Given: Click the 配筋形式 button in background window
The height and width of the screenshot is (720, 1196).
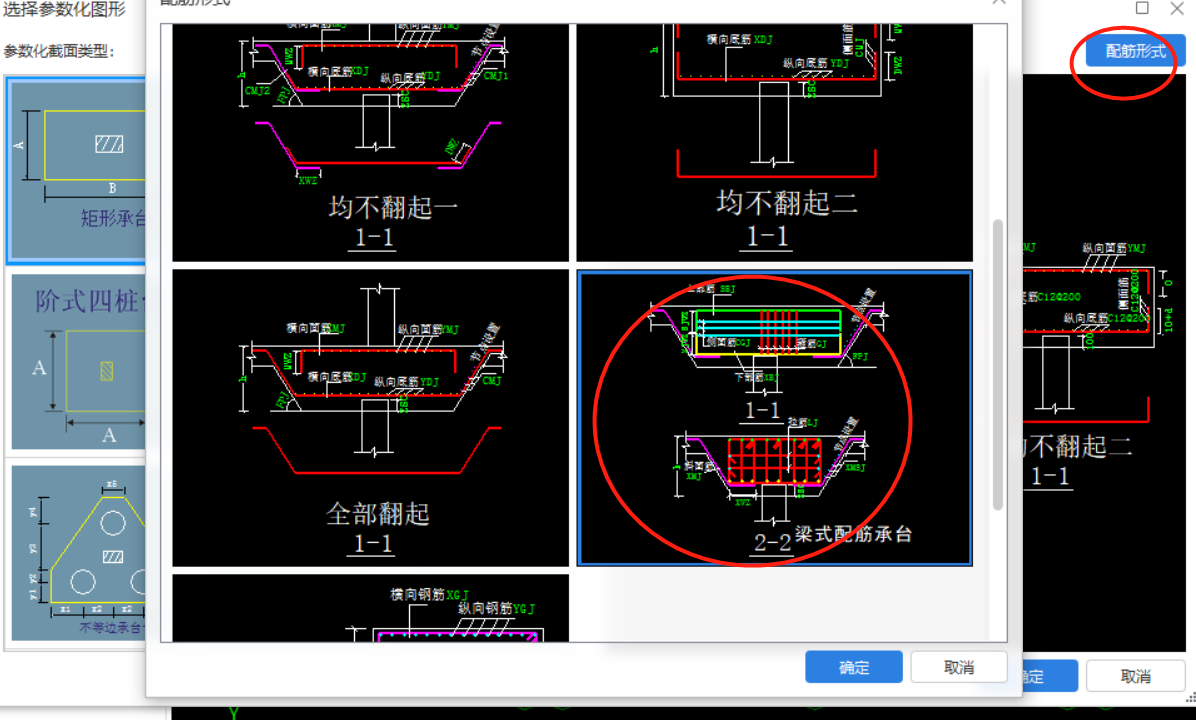Looking at the screenshot, I should (x=1135, y=51).
